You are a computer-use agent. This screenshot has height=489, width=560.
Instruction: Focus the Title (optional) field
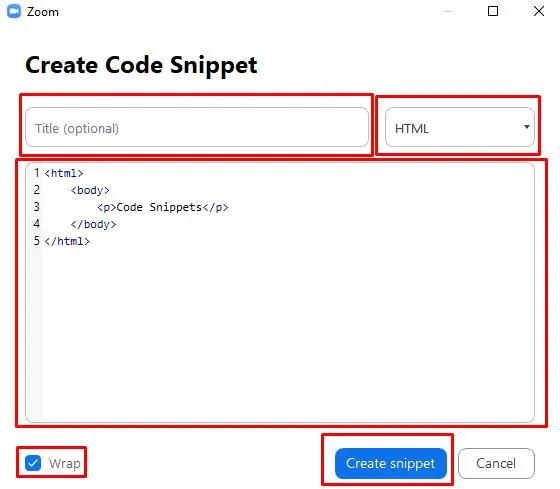pos(197,127)
